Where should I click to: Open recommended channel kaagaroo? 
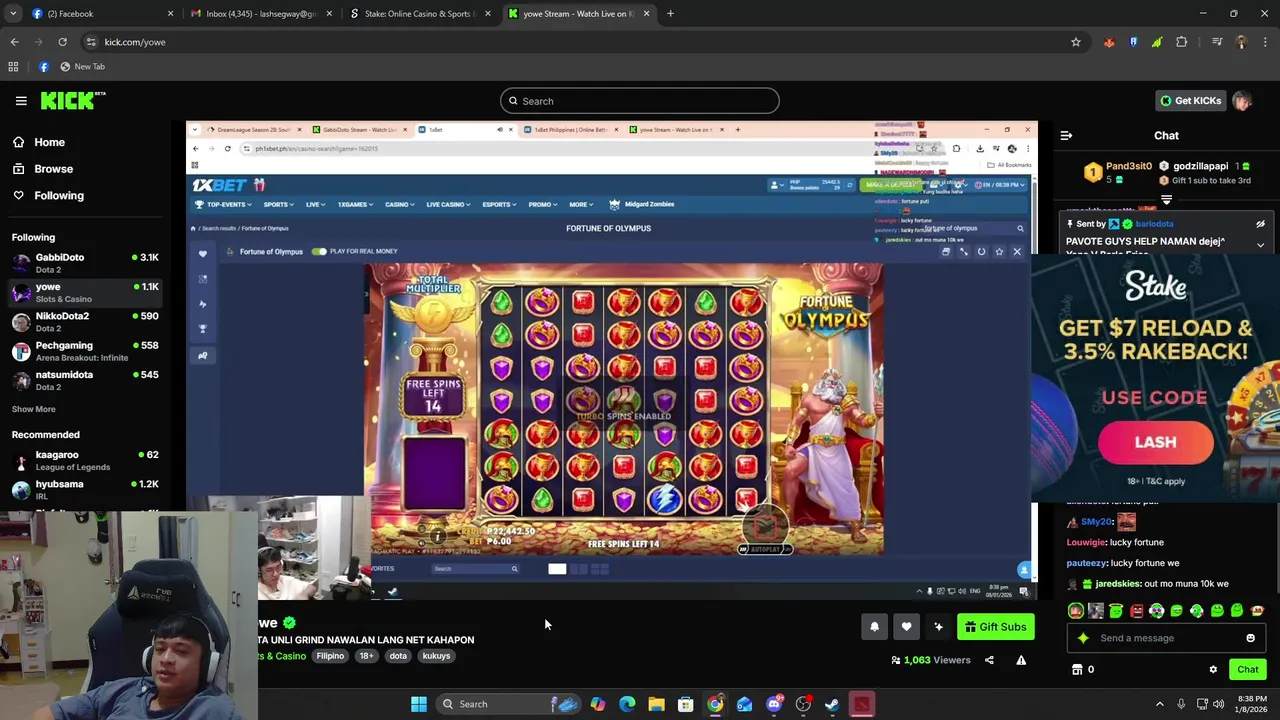click(85, 460)
